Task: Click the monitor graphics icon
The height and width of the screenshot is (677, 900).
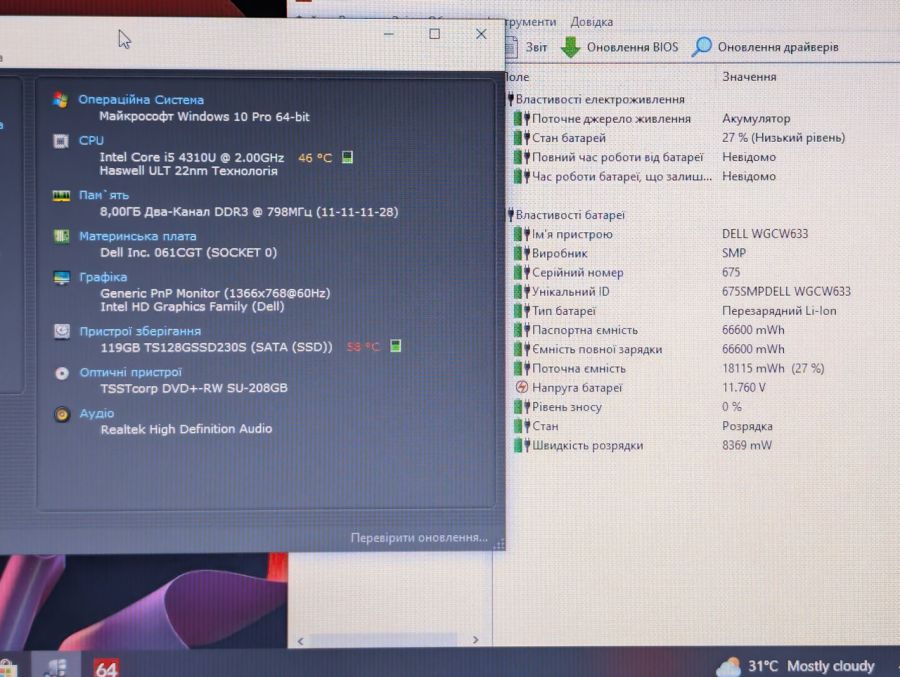Action: (61, 277)
